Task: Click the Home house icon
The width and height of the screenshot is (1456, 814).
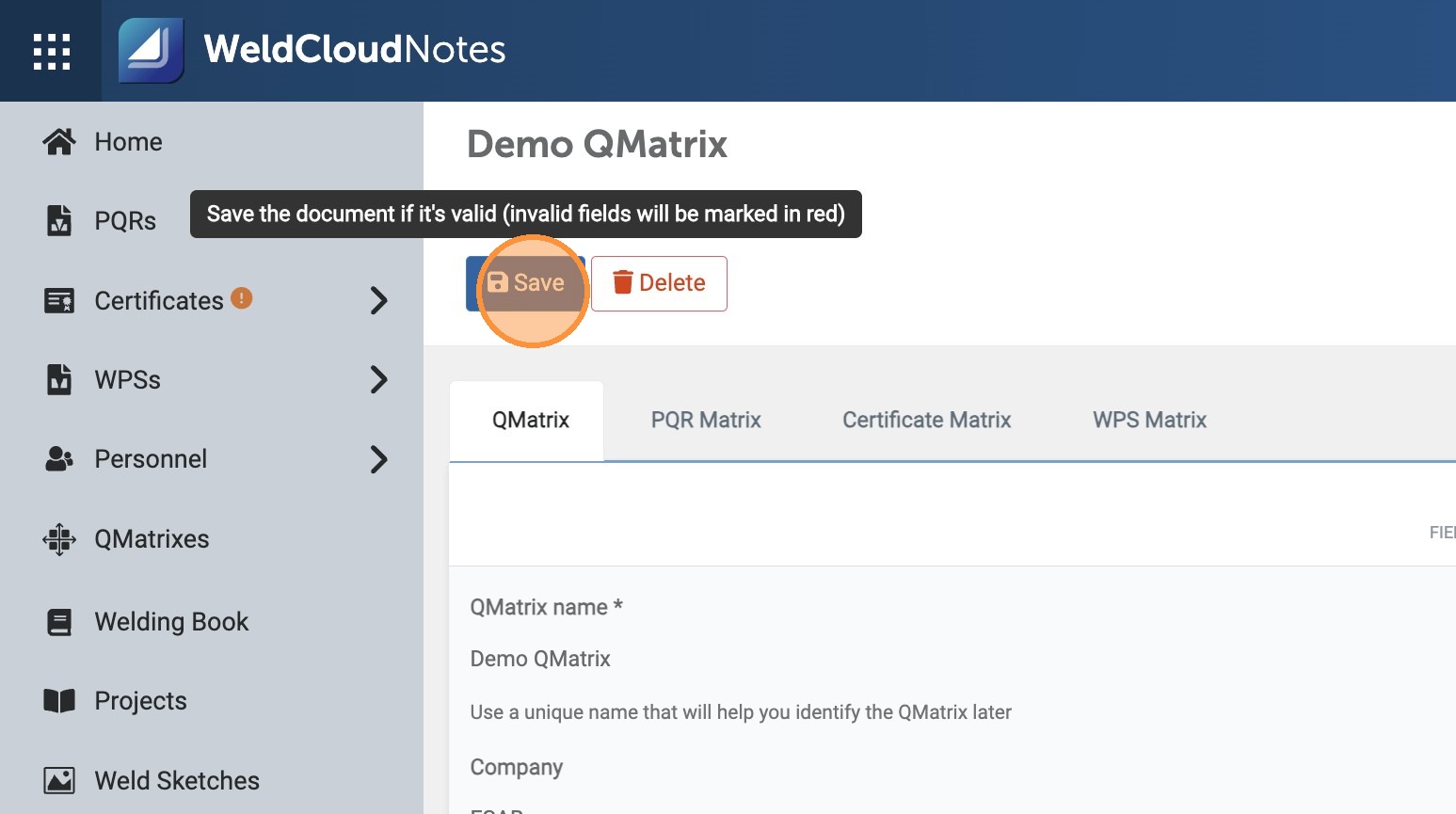Action: tap(59, 141)
